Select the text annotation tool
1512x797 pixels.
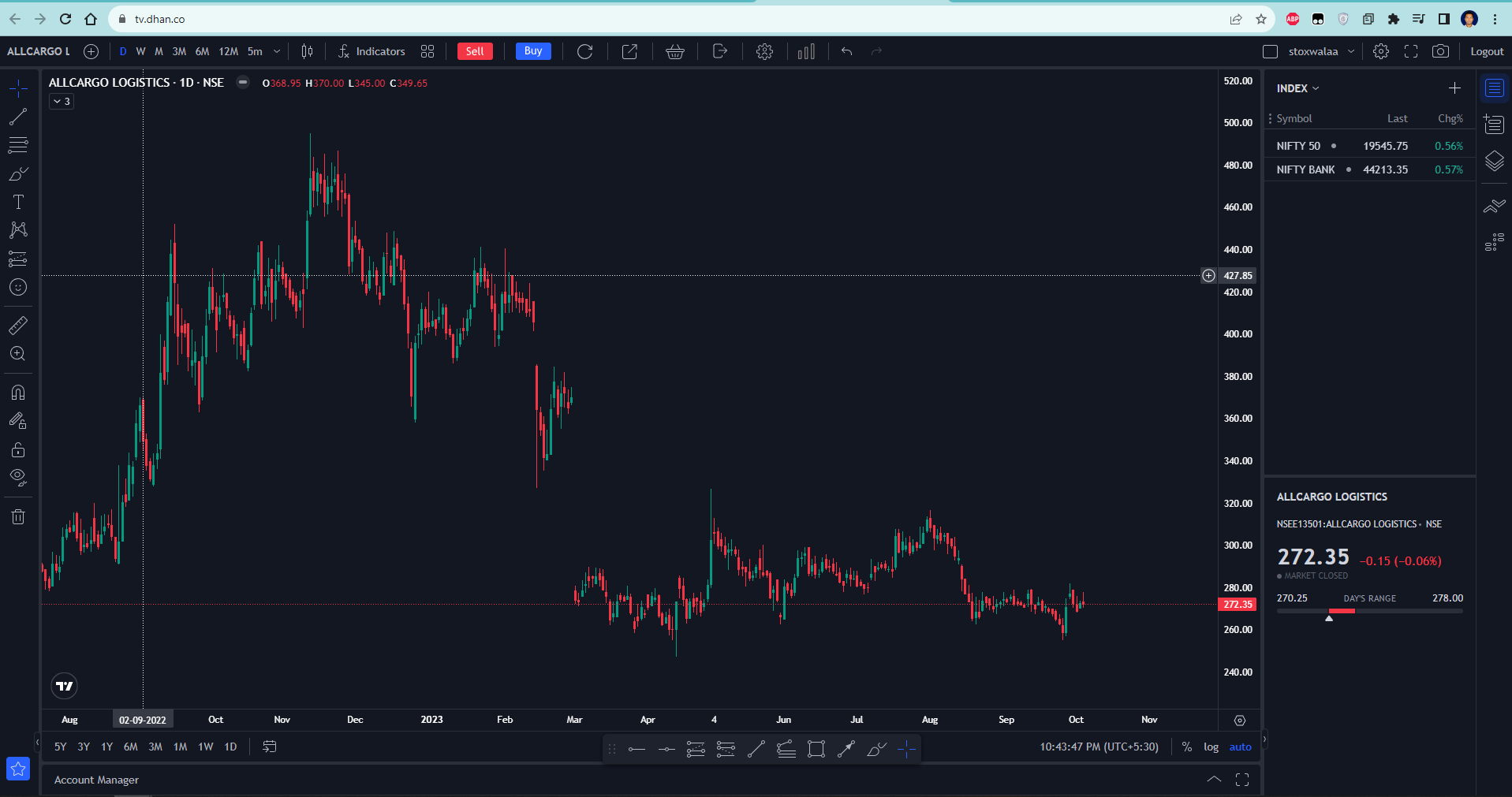click(x=18, y=202)
